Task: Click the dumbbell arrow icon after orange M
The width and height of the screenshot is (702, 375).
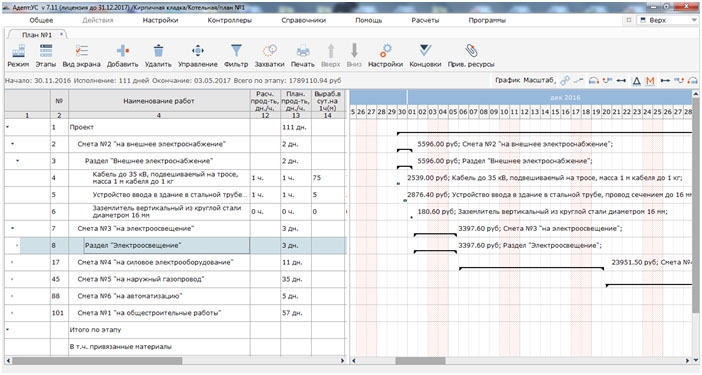Action: tap(665, 81)
